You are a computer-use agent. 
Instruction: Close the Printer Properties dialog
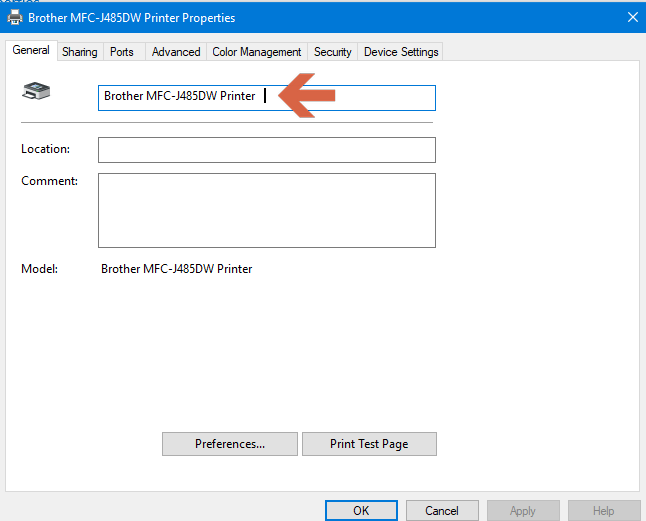pyautogui.click(x=632, y=17)
